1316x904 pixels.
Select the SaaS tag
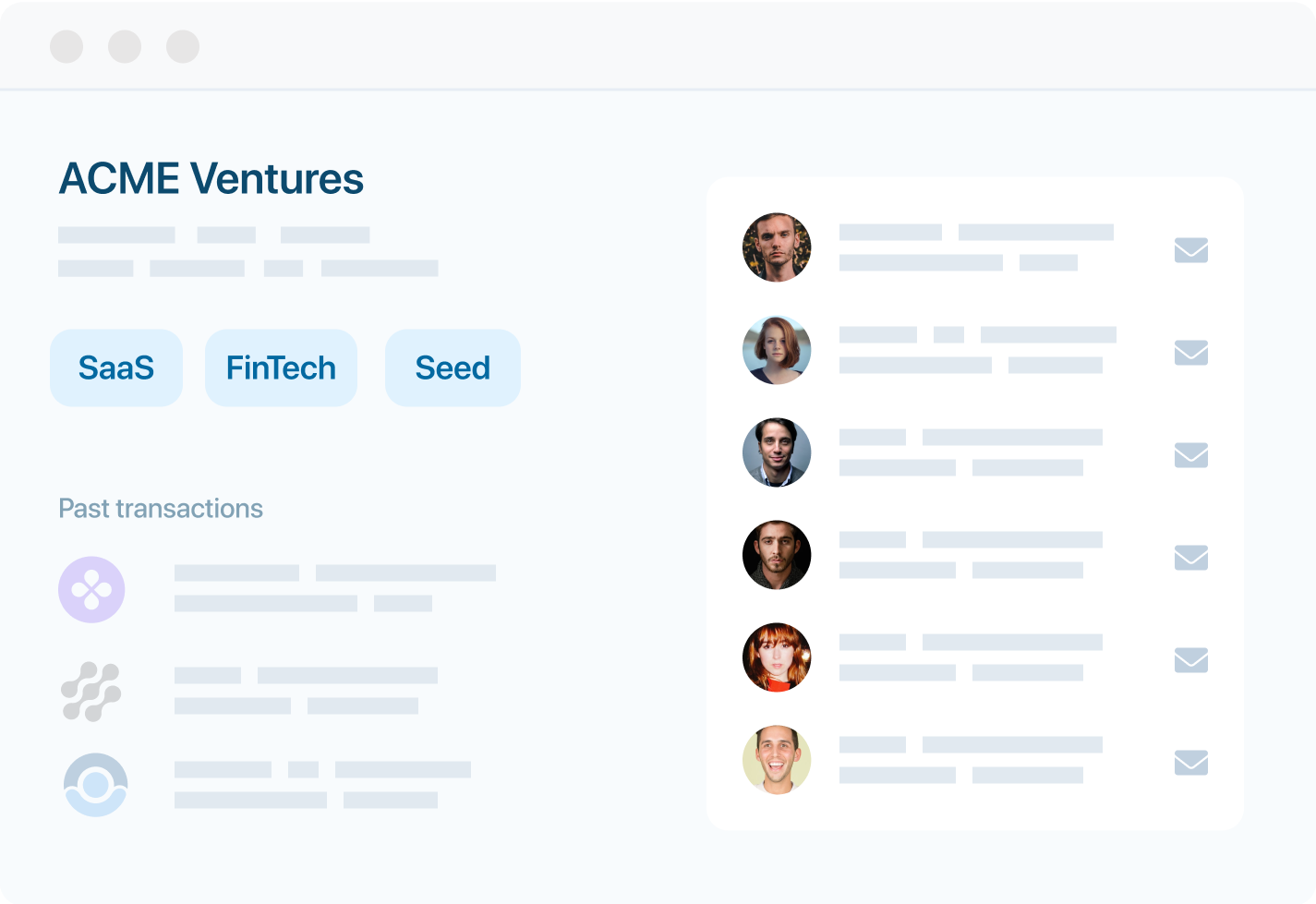tap(116, 368)
